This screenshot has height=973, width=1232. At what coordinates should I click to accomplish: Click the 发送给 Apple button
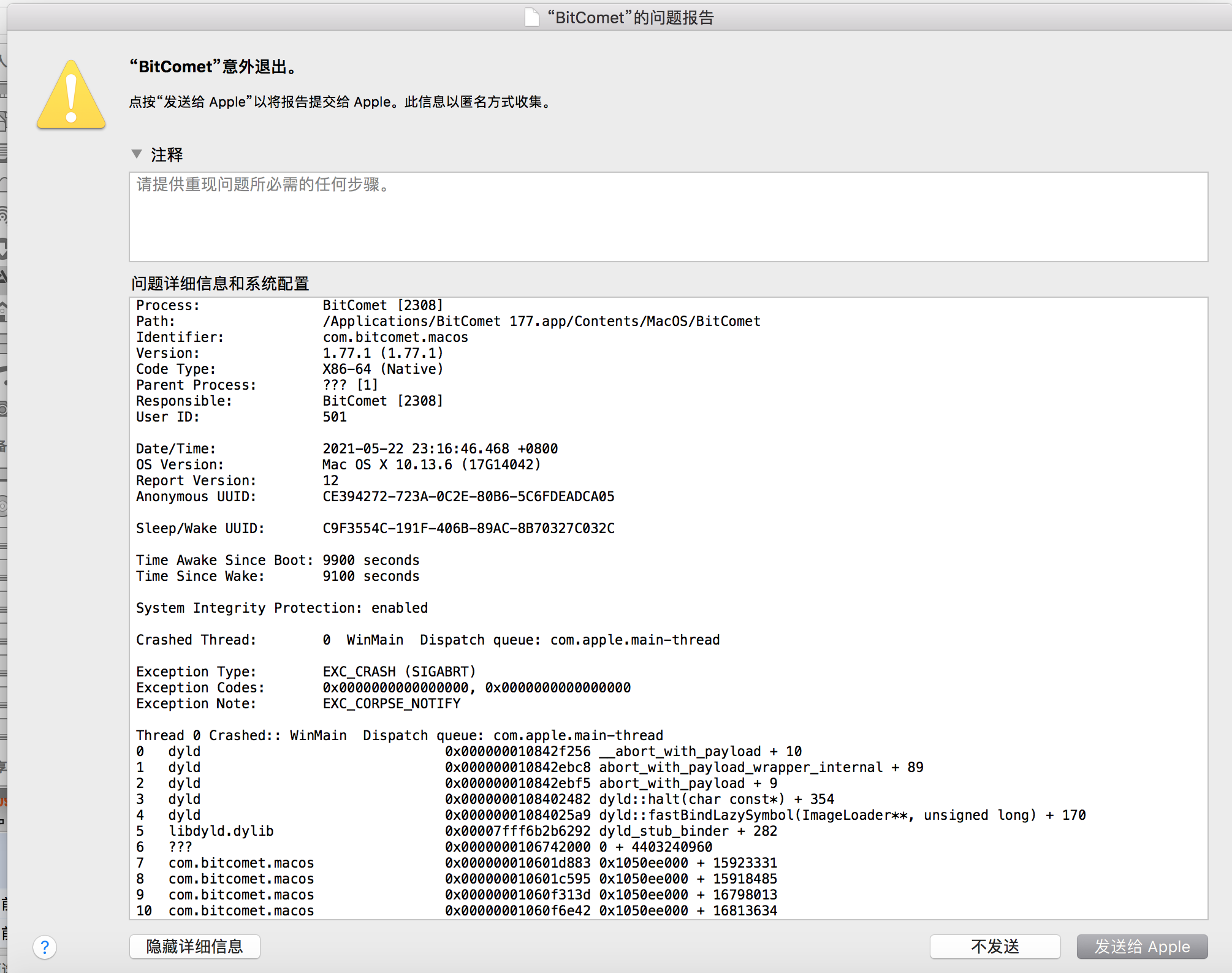[1142, 947]
